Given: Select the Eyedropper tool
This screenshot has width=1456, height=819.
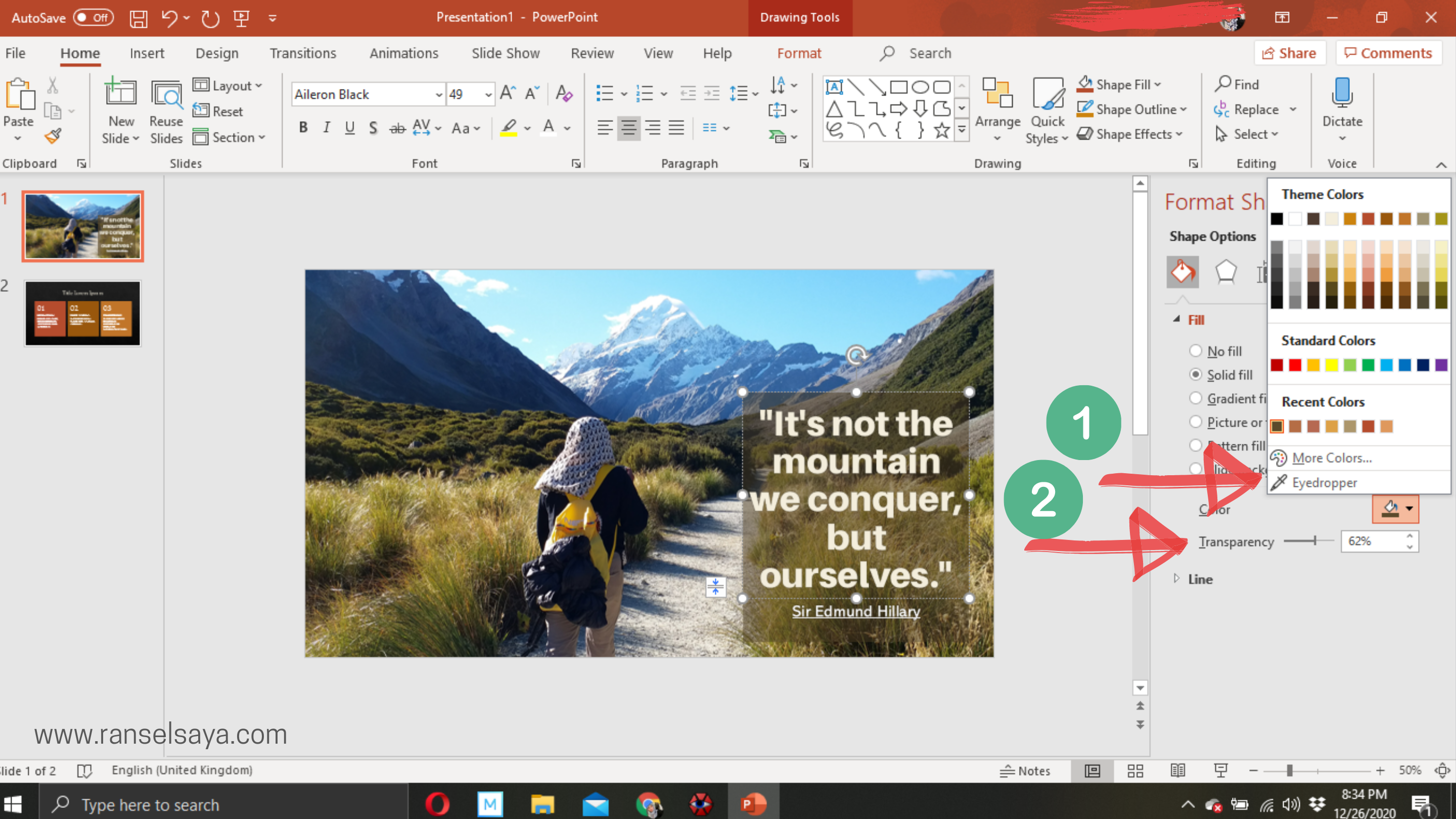Looking at the screenshot, I should 1324,483.
